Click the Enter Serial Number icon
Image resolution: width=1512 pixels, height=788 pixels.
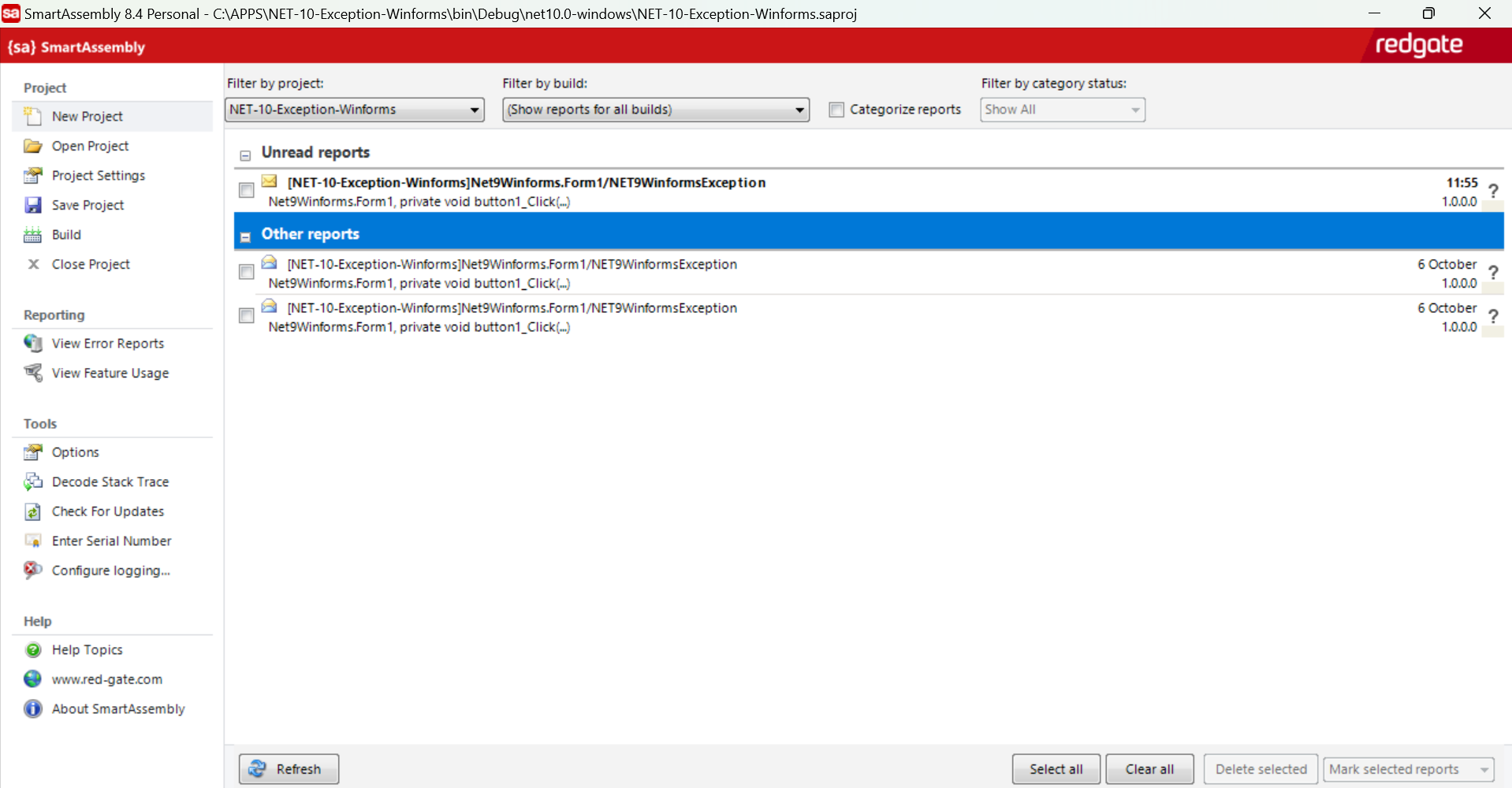click(x=32, y=541)
